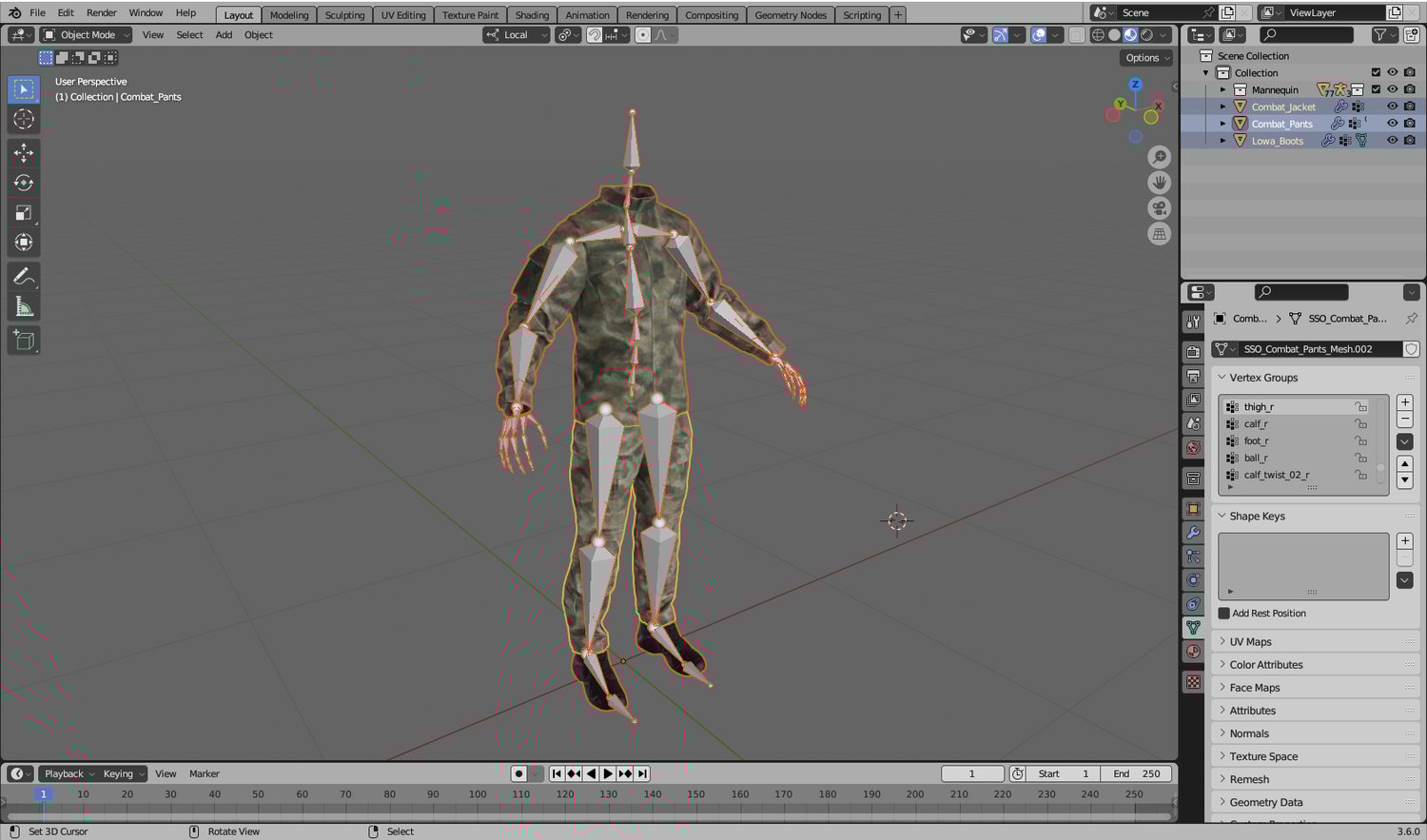The width and height of the screenshot is (1427, 840).
Task: Enable the Add Rest Position checkbox
Action: point(1224,614)
